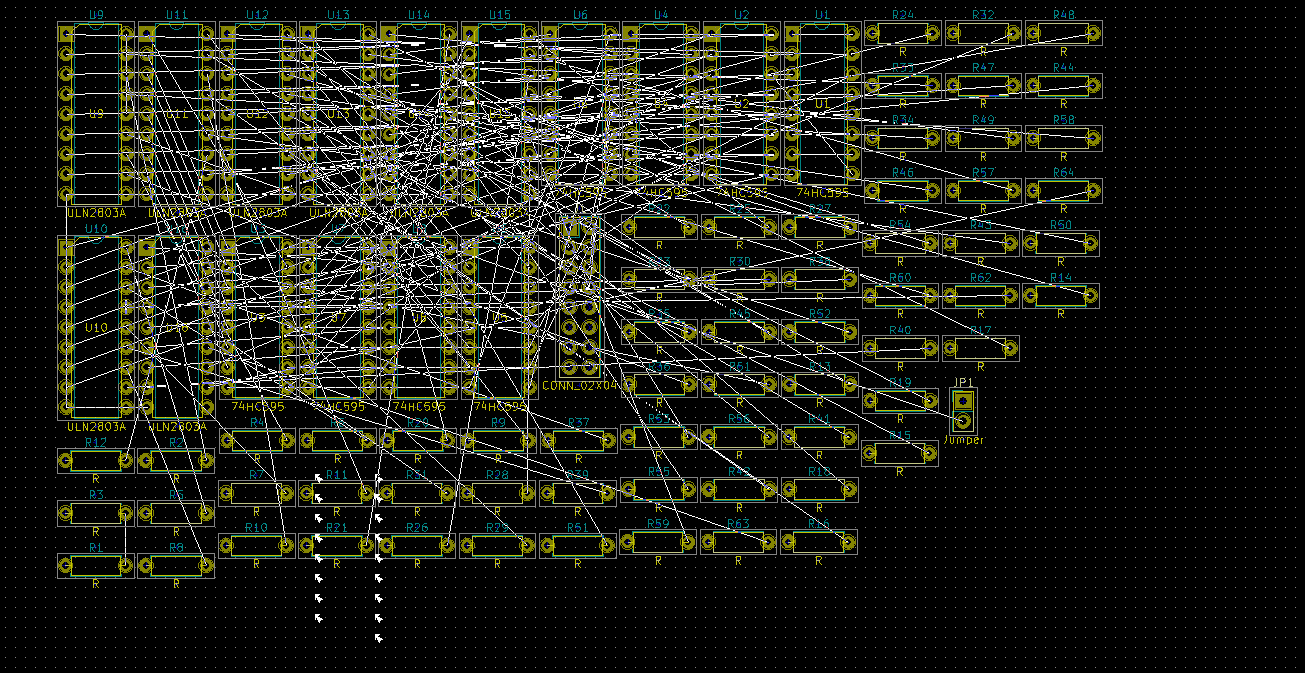Select the U2 74HC595 chip footprint

(741, 104)
